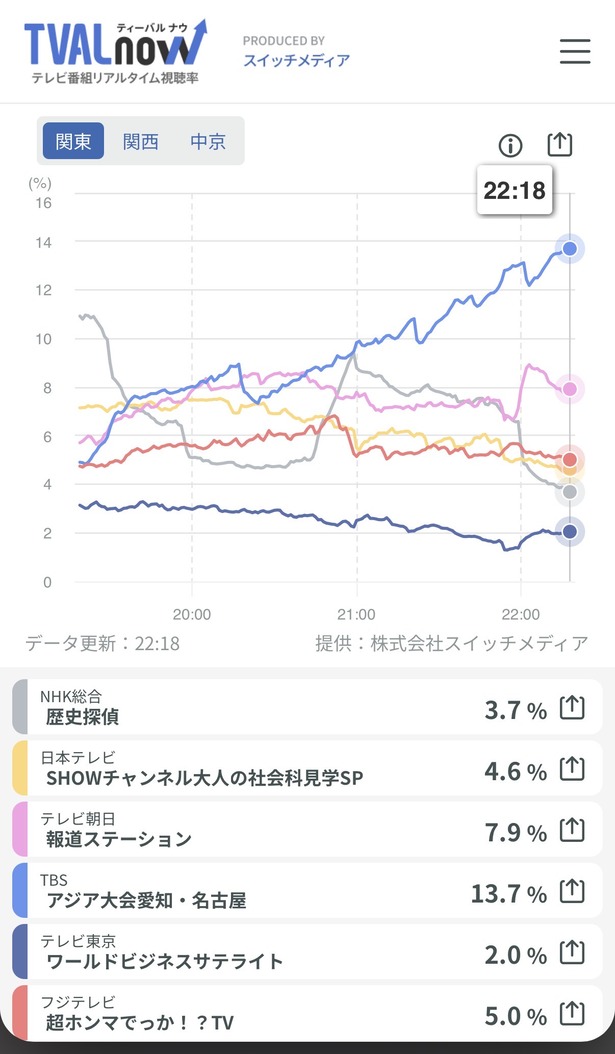615x1054 pixels.
Task: Click the TBS blue color swatch
Action: click(20, 891)
